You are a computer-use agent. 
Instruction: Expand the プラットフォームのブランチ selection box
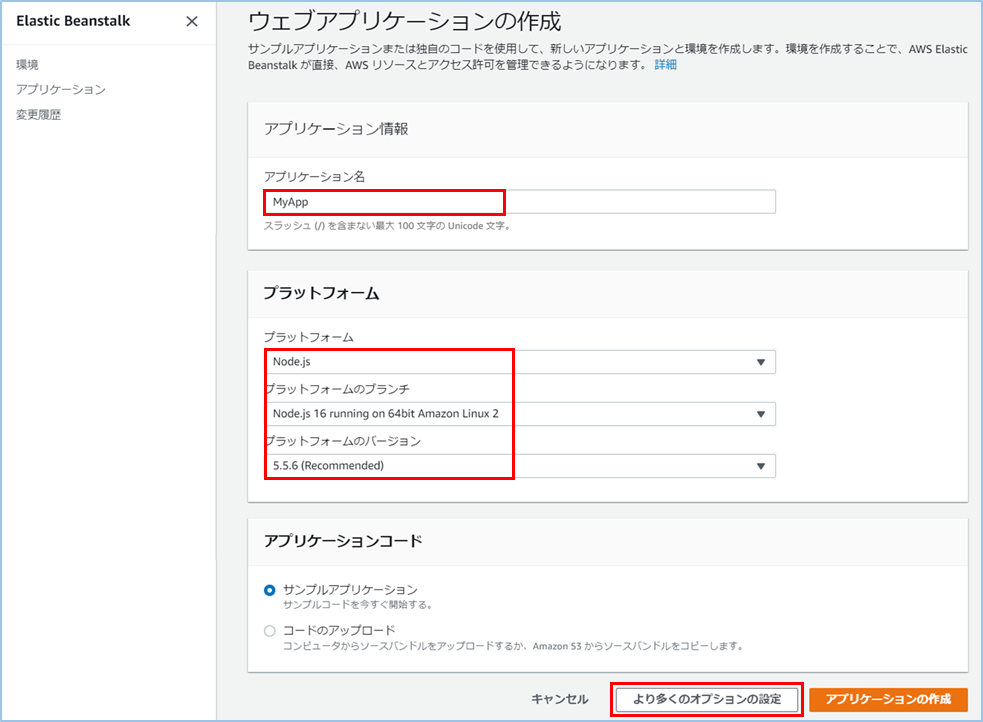[450, 413]
